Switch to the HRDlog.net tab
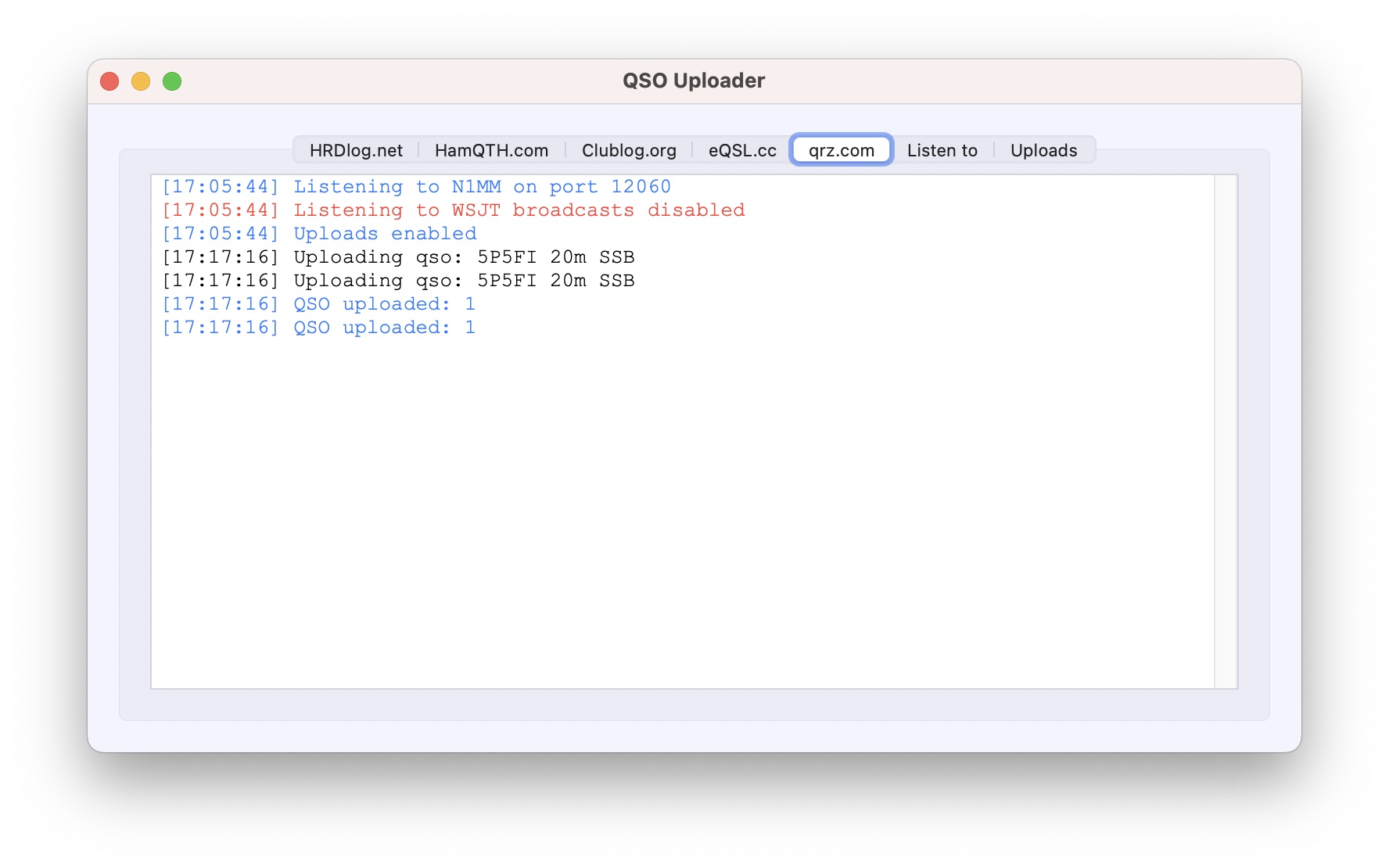The image size is (1389, 868). click(x=356, y=150)
